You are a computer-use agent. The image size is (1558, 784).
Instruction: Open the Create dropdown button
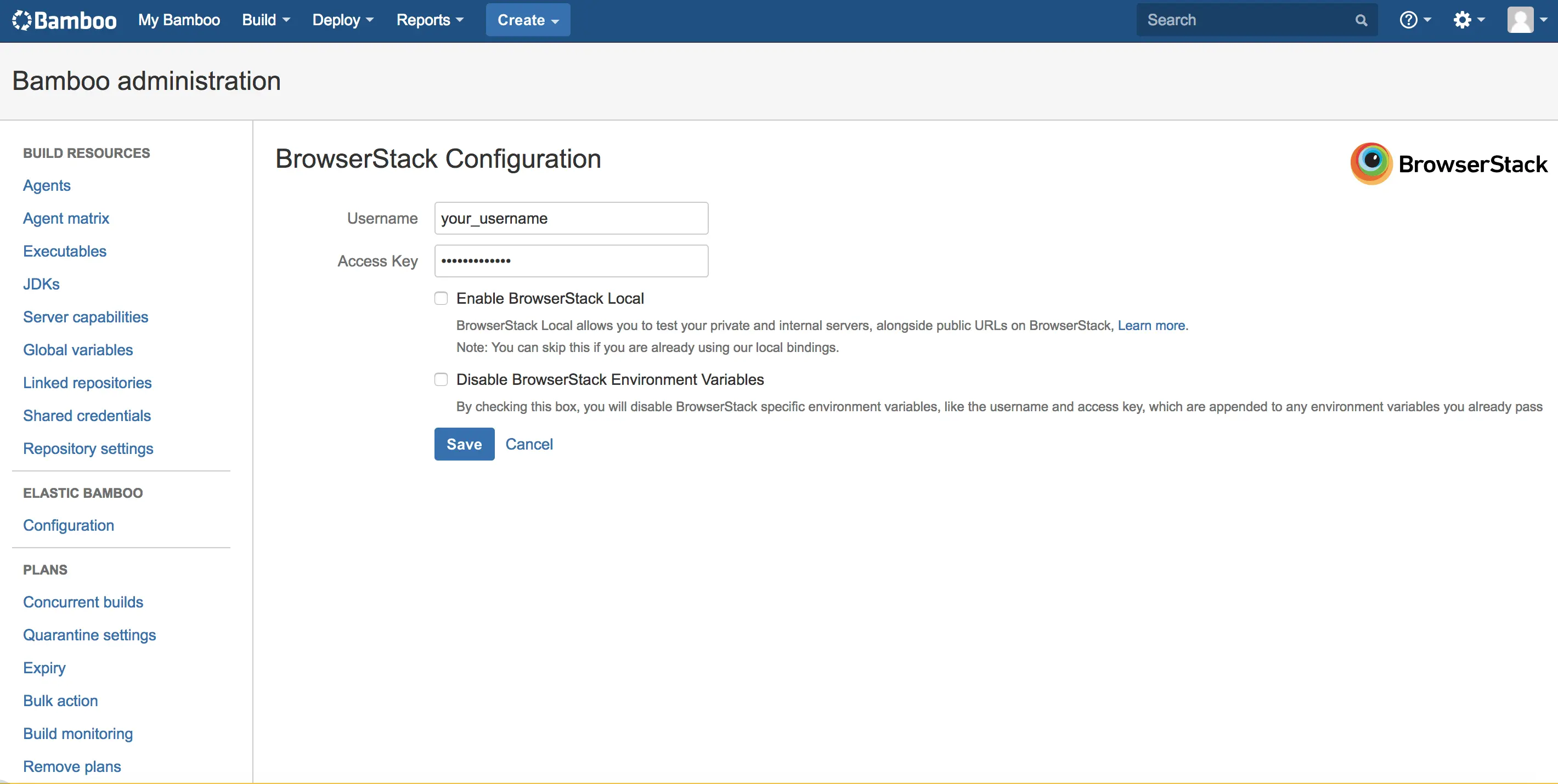coord(527,20)
